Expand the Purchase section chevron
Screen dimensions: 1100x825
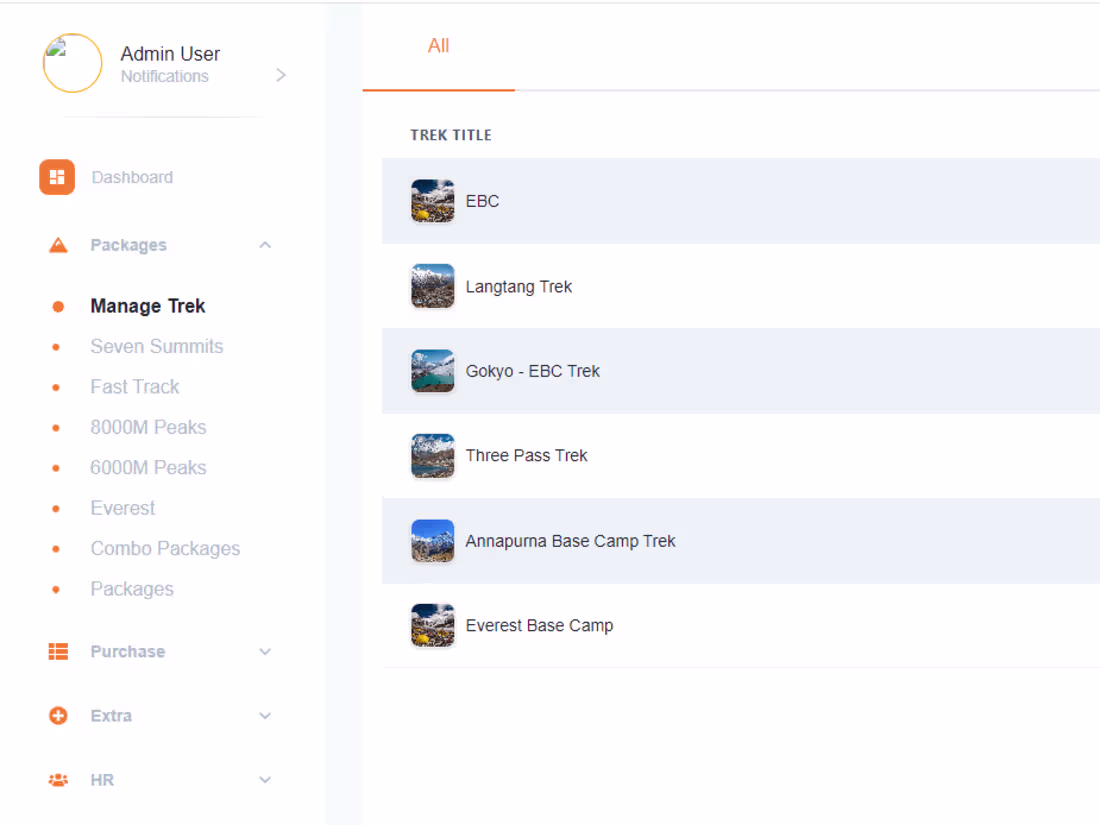(x=265, y=652)
